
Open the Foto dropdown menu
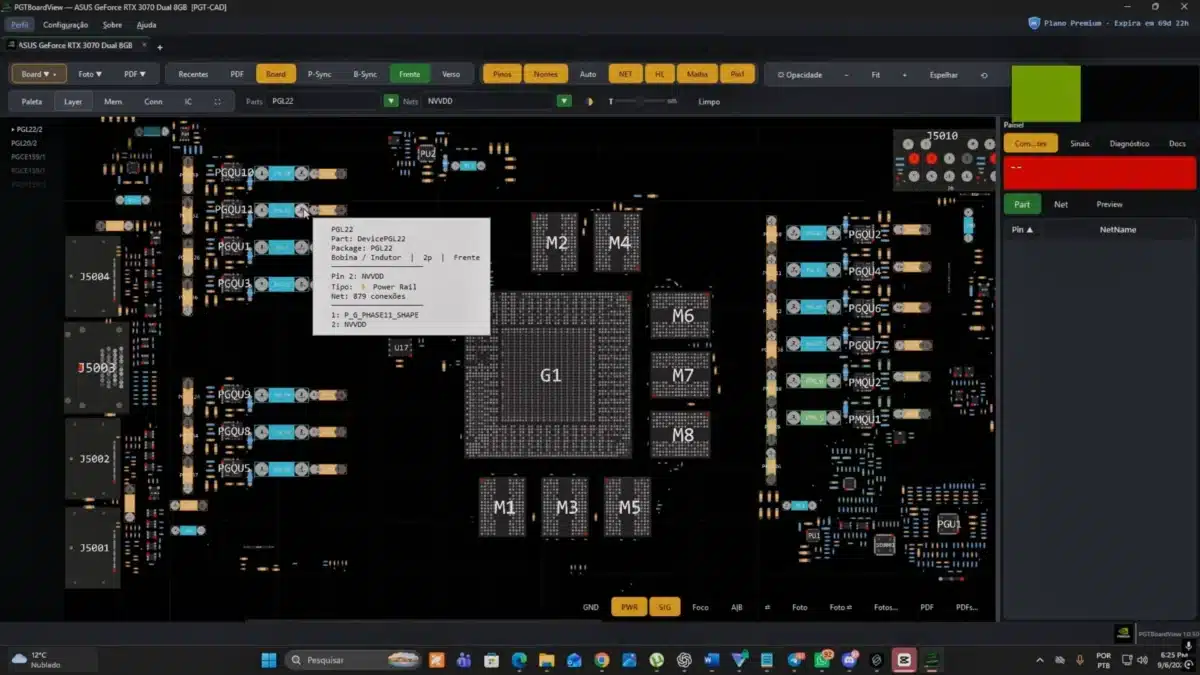point(90,74)
